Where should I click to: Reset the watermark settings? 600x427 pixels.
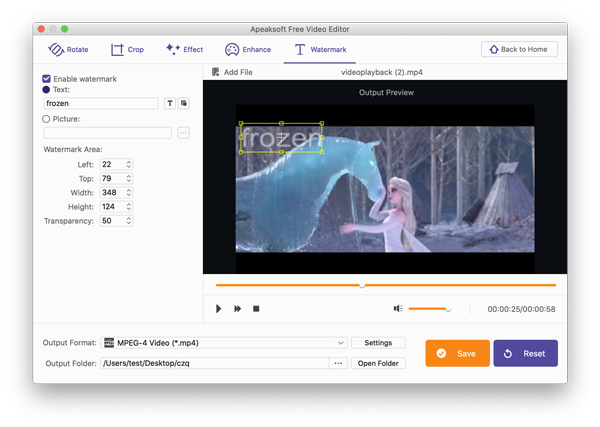525,353
